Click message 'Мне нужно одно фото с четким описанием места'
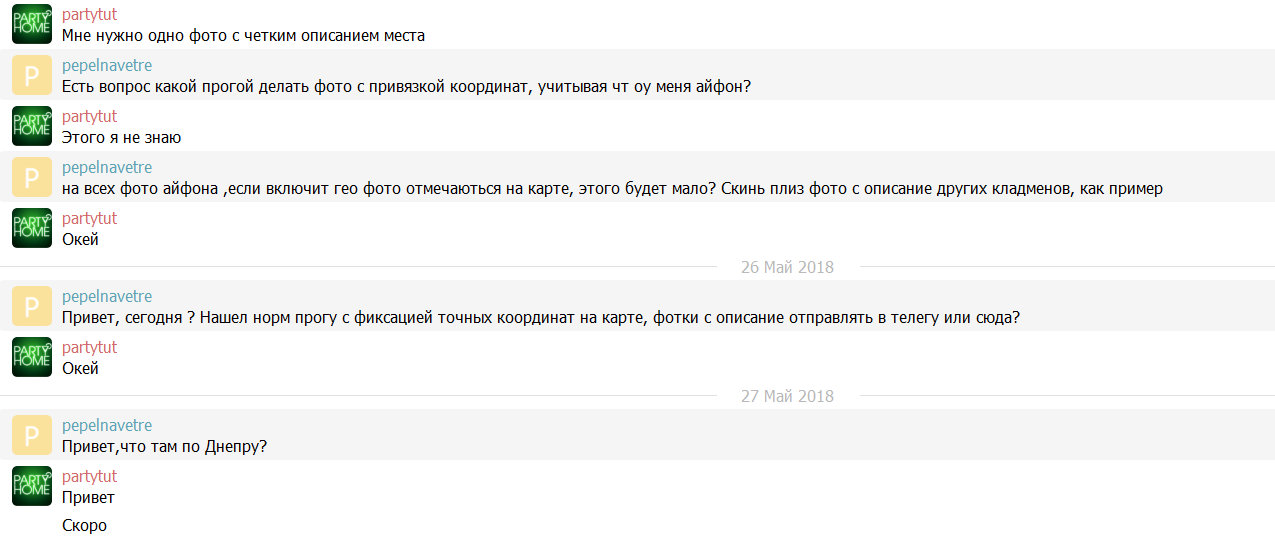This screenshot has width=1275, height=545. (243, 36)
